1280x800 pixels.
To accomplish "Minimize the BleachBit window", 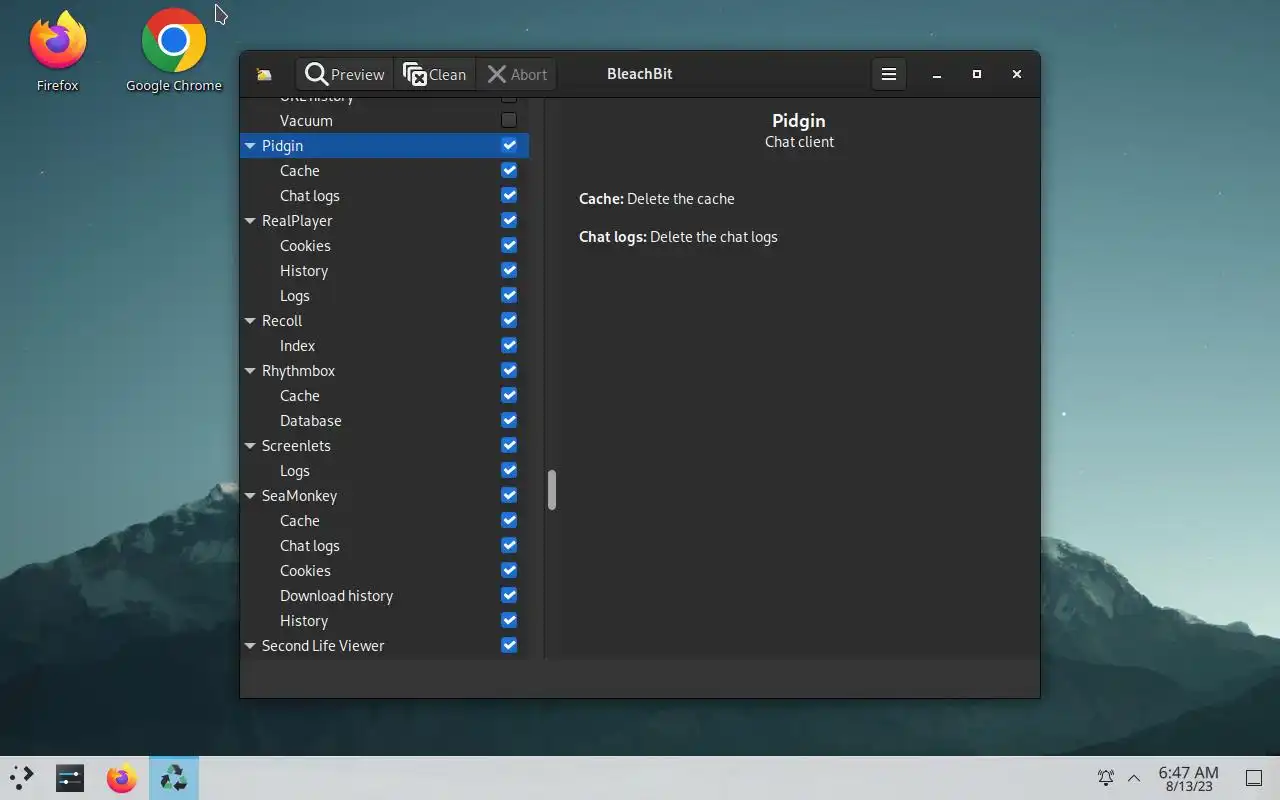I will click(937, 74).
